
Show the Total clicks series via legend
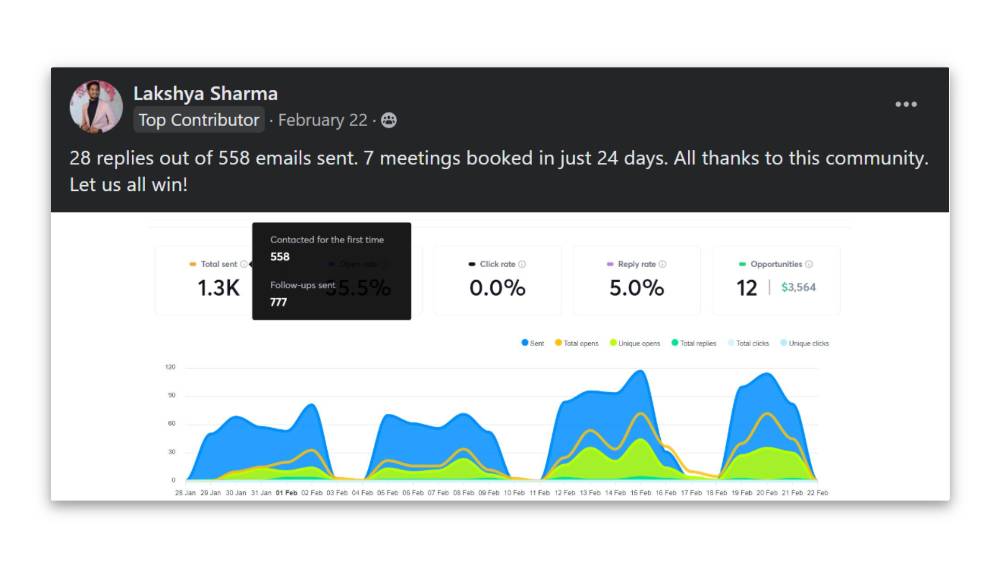coord(747,343)
